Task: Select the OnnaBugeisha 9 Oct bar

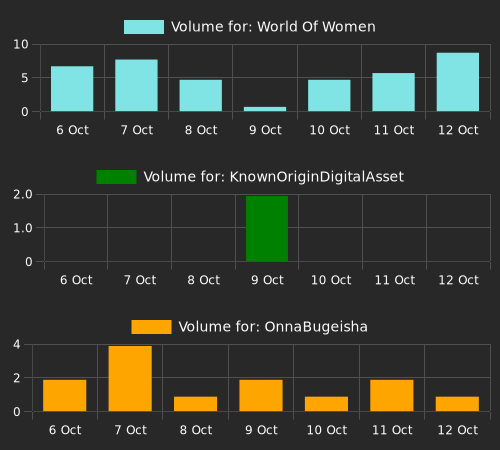Action: coord(261,395)
